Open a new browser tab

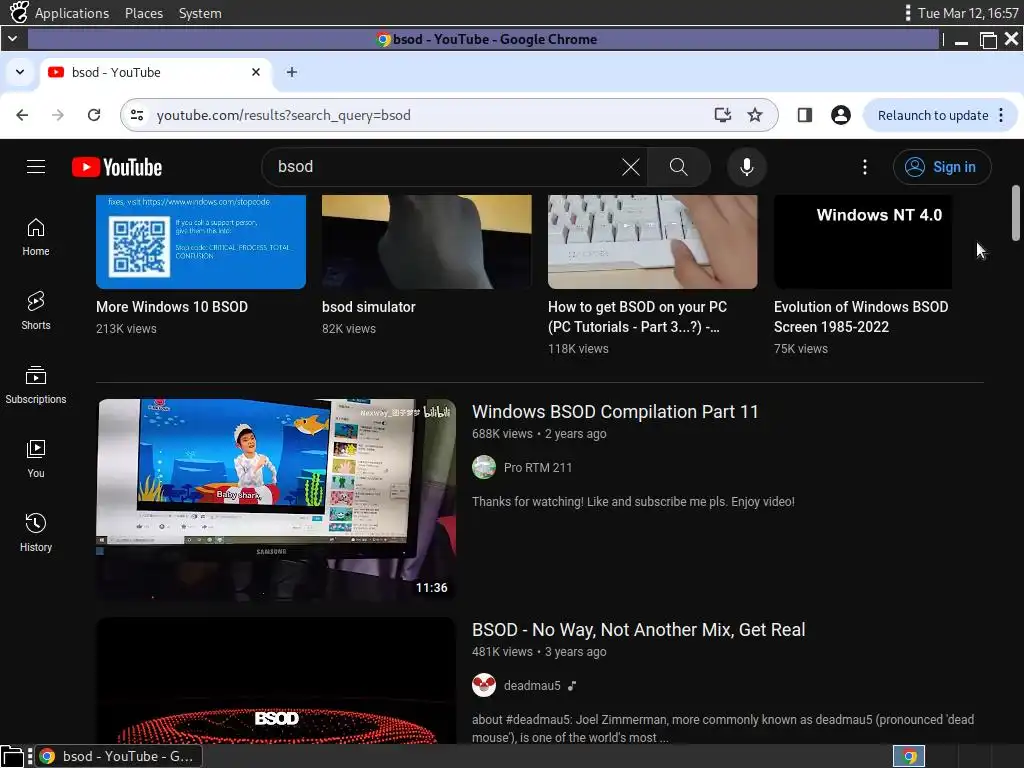point(292,72)
